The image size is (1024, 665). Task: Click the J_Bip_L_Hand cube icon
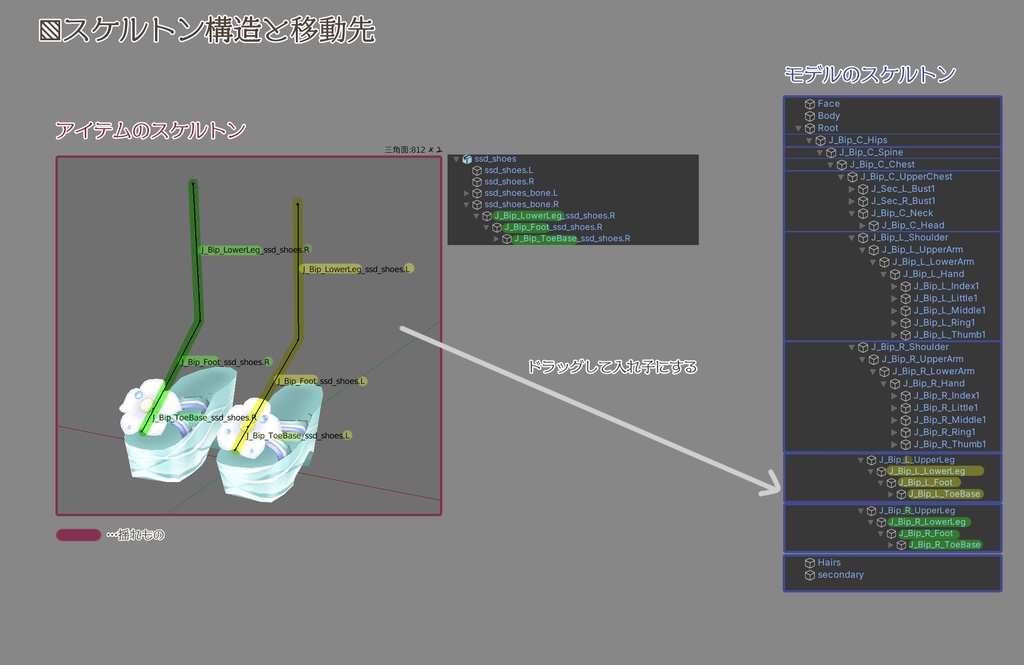(895, 274)
